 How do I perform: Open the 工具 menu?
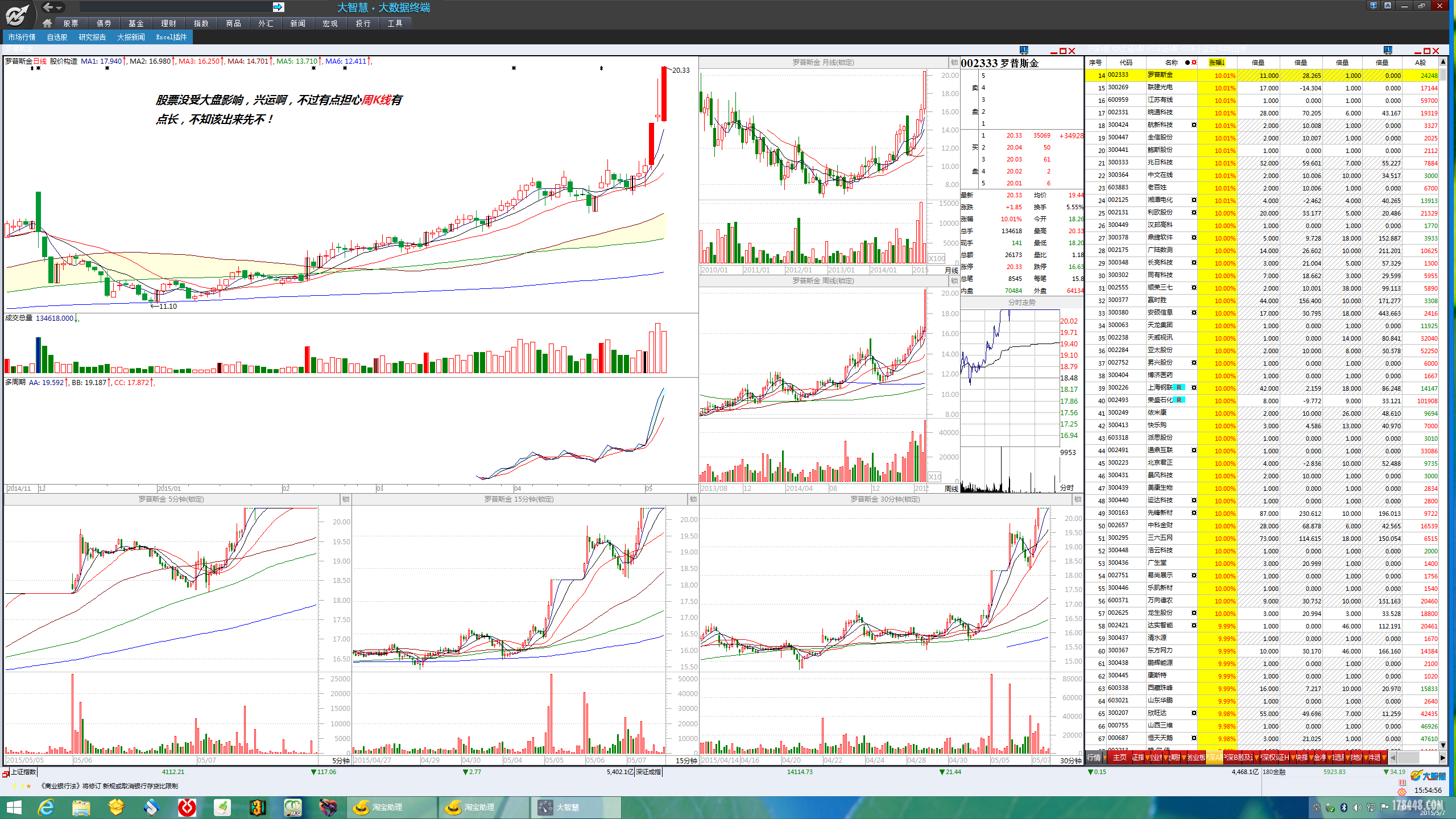395,23
